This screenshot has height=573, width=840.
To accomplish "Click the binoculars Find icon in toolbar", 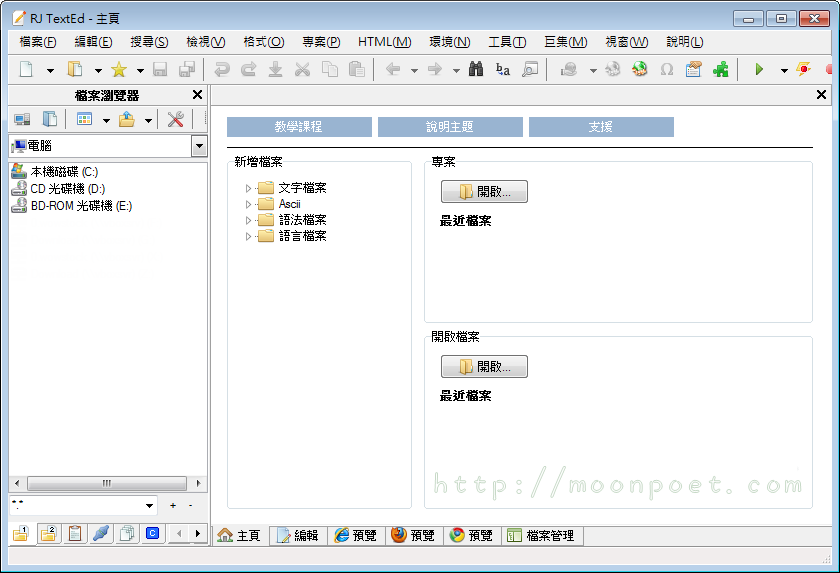I will coord(476,69).
